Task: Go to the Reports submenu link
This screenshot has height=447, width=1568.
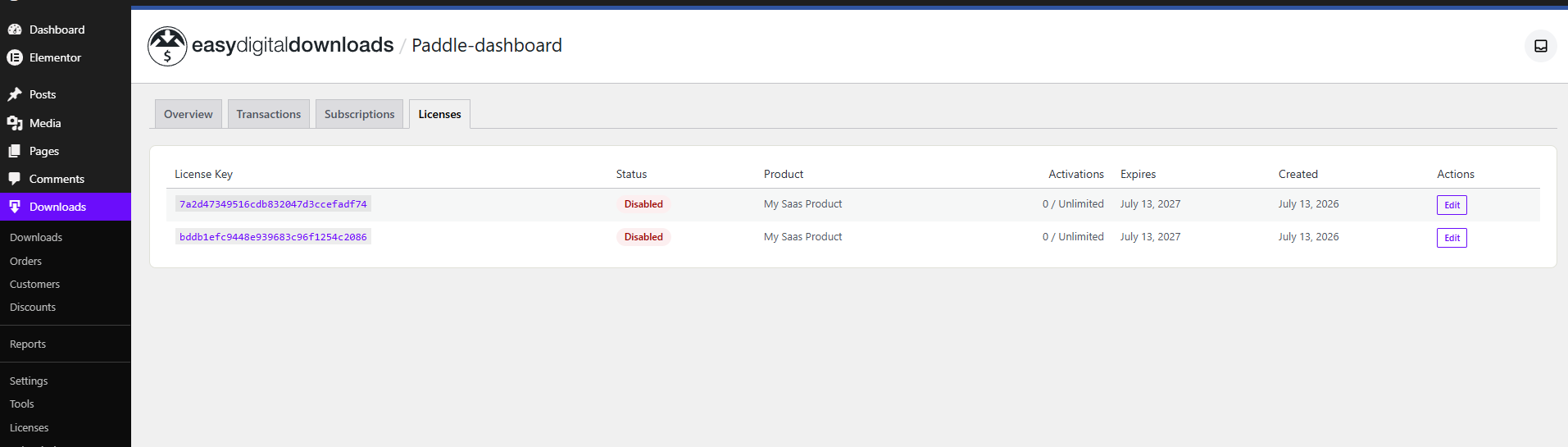Action: coord(28,344)
